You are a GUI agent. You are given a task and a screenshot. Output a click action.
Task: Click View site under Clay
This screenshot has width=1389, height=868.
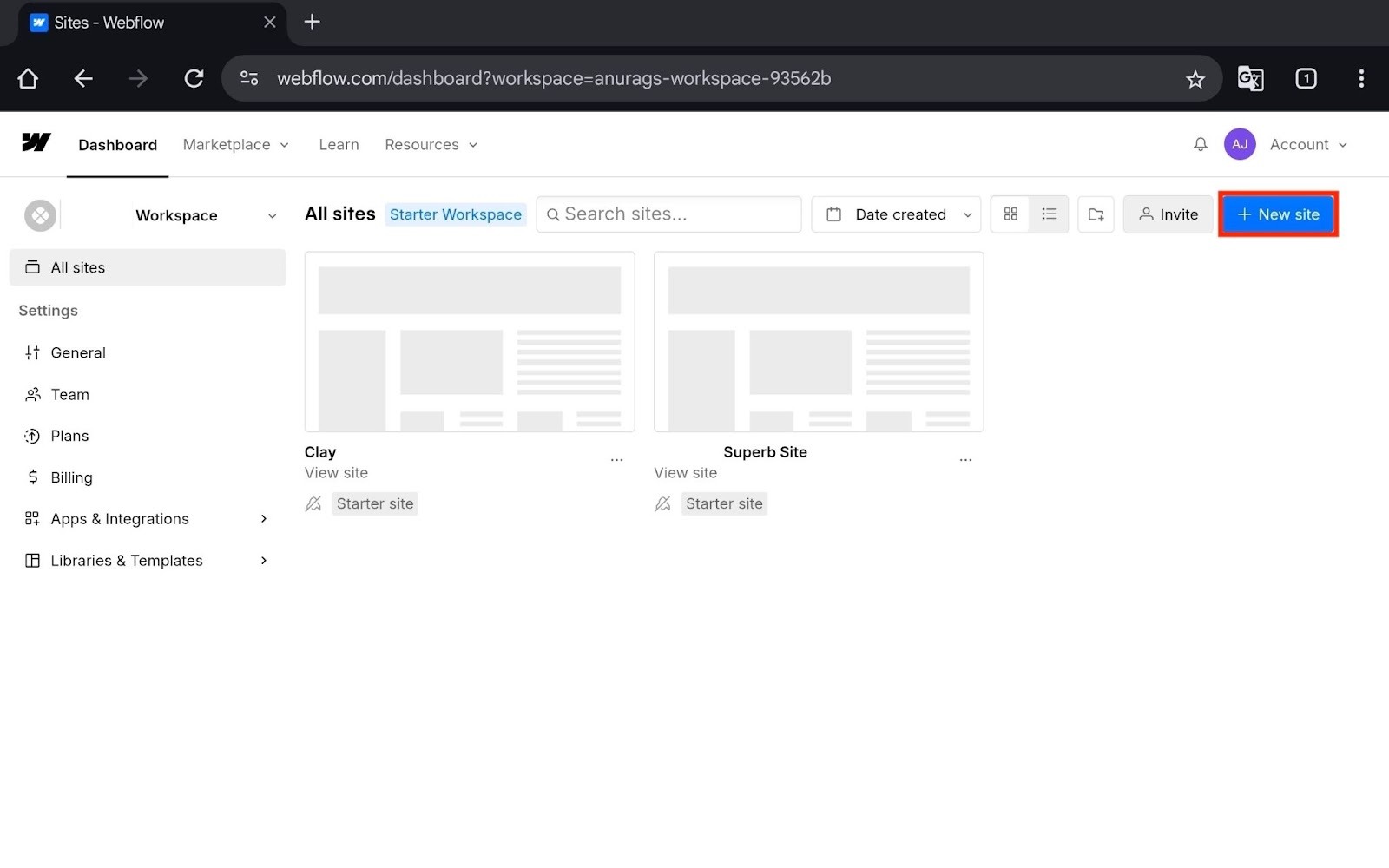point(336,473)
